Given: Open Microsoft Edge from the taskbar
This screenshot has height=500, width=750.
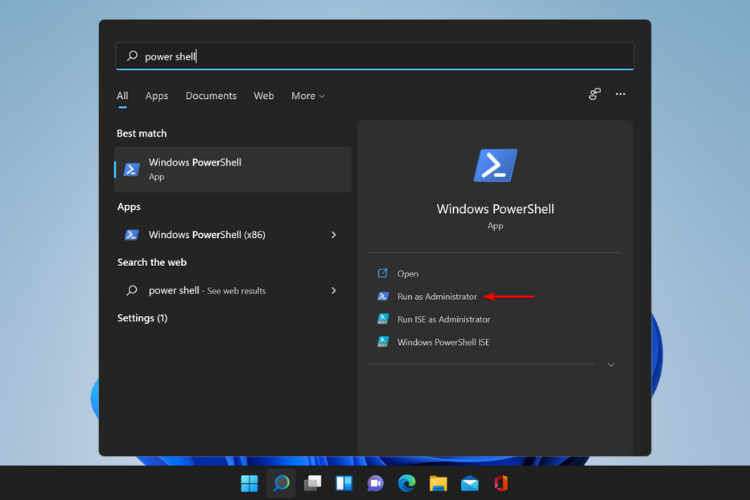Looking at the screenshot, I should pos(406,484).
